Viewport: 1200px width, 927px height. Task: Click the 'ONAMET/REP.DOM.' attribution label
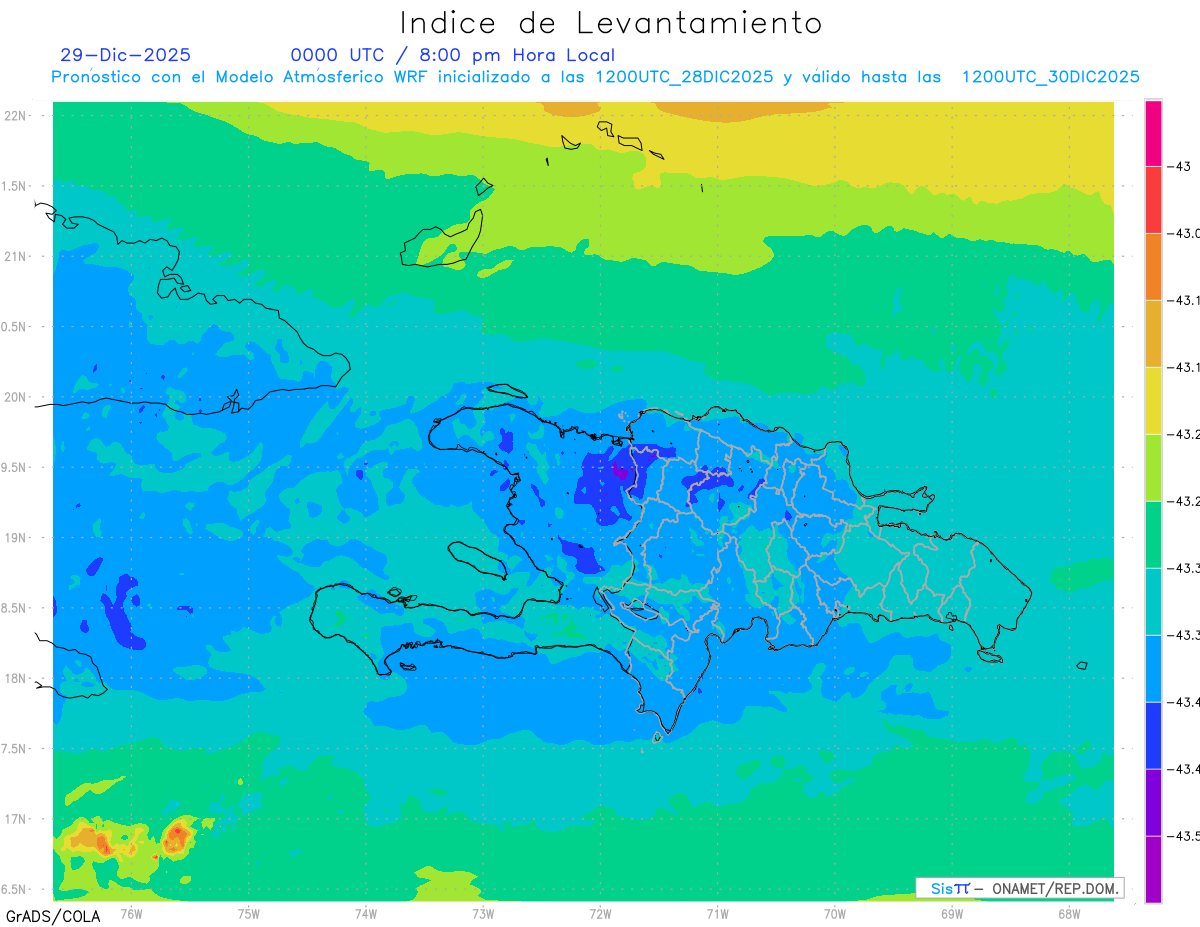pyautogui.click(x=1055, y=888)
